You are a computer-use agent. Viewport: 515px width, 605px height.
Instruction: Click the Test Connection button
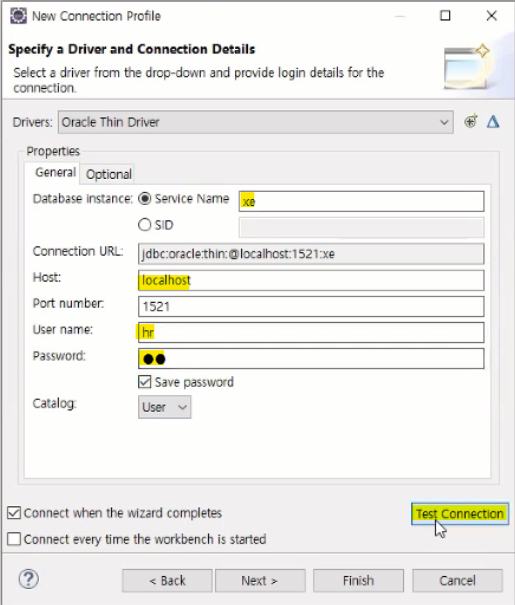(x=460, y=514)
